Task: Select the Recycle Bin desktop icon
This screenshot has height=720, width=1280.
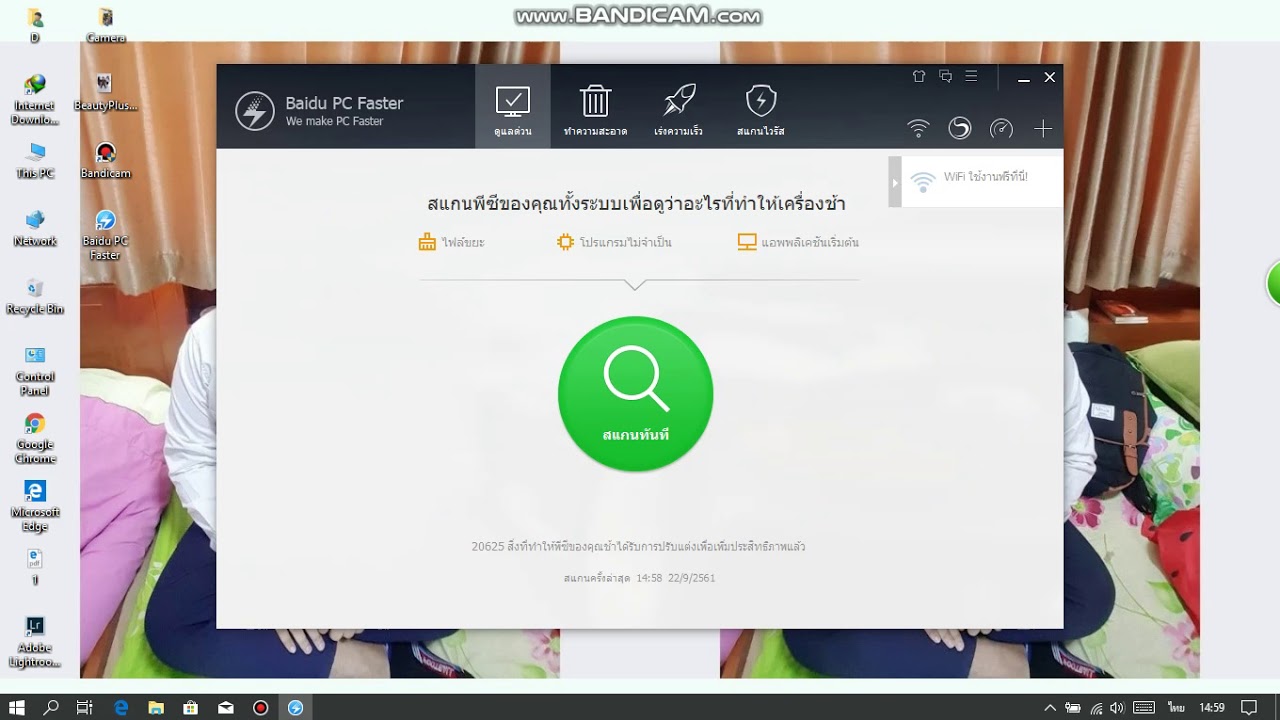Action: [35, 296]
